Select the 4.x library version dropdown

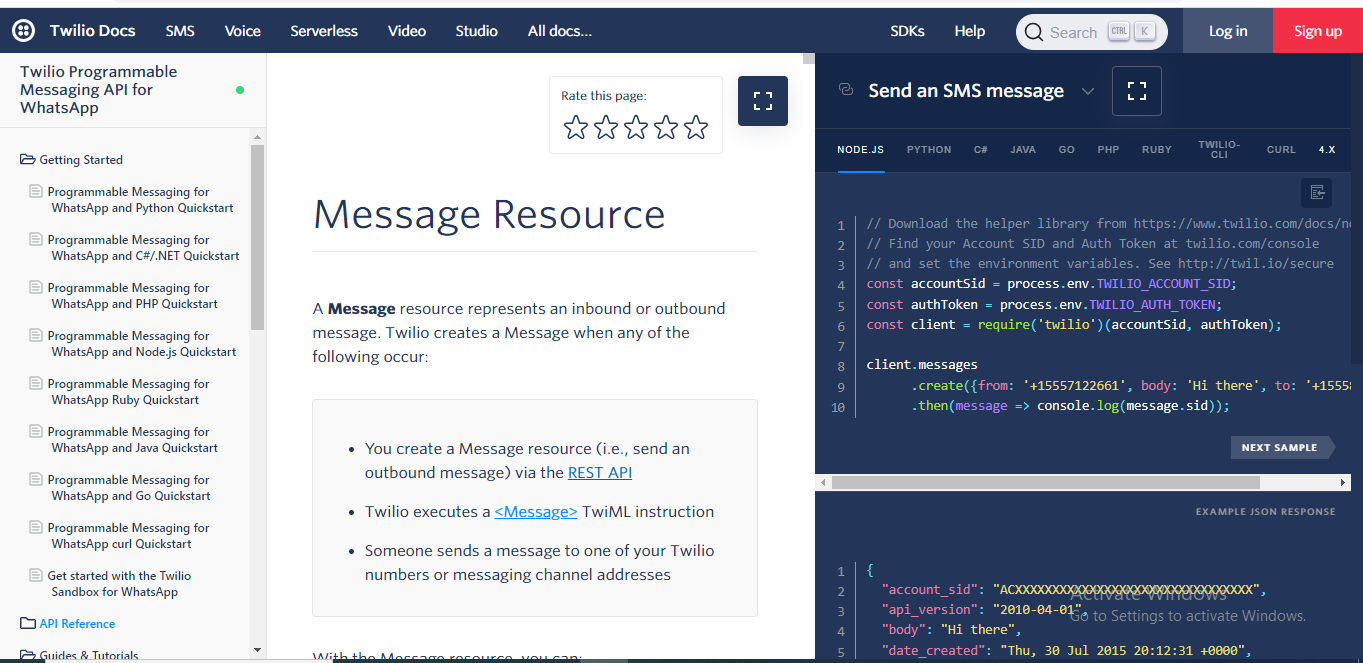point(1326,150)
